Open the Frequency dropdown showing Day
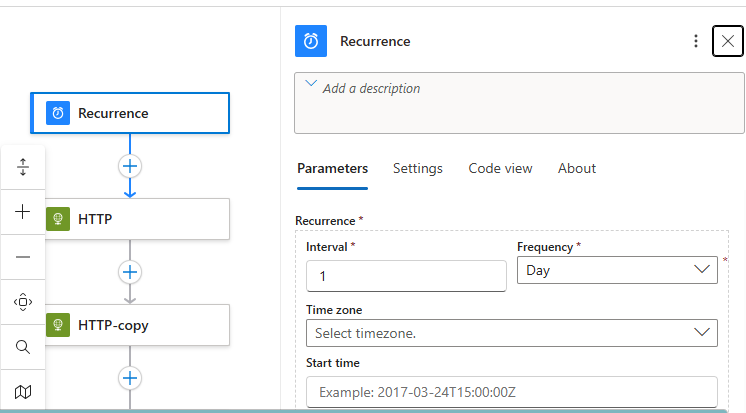 pos(617,270)
